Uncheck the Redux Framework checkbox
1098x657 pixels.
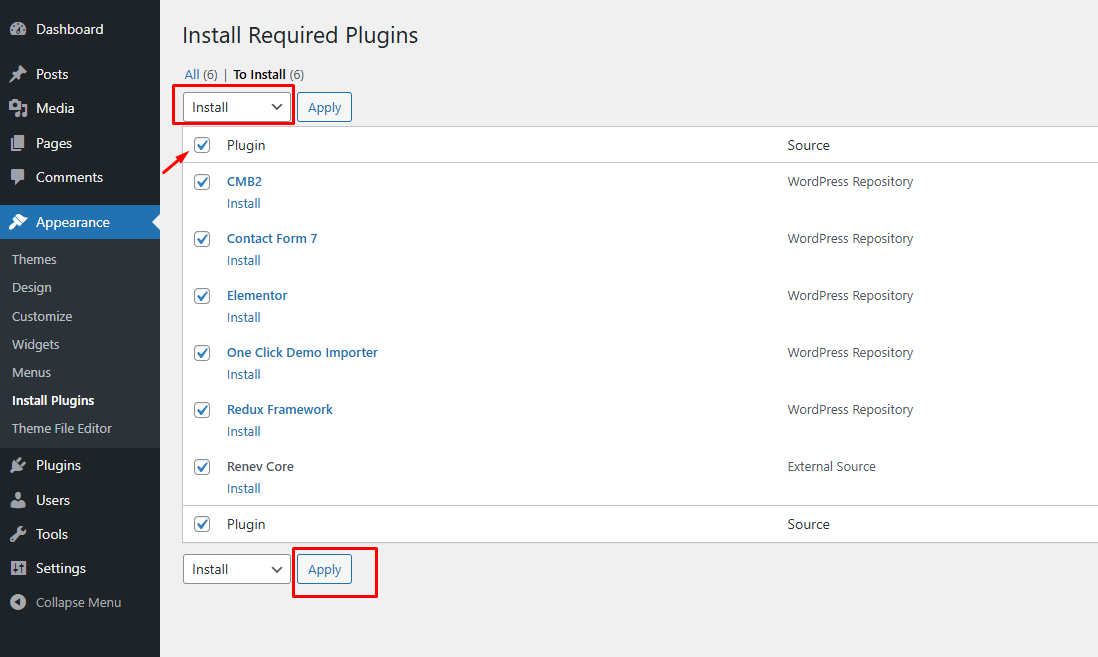coord(202,410)
